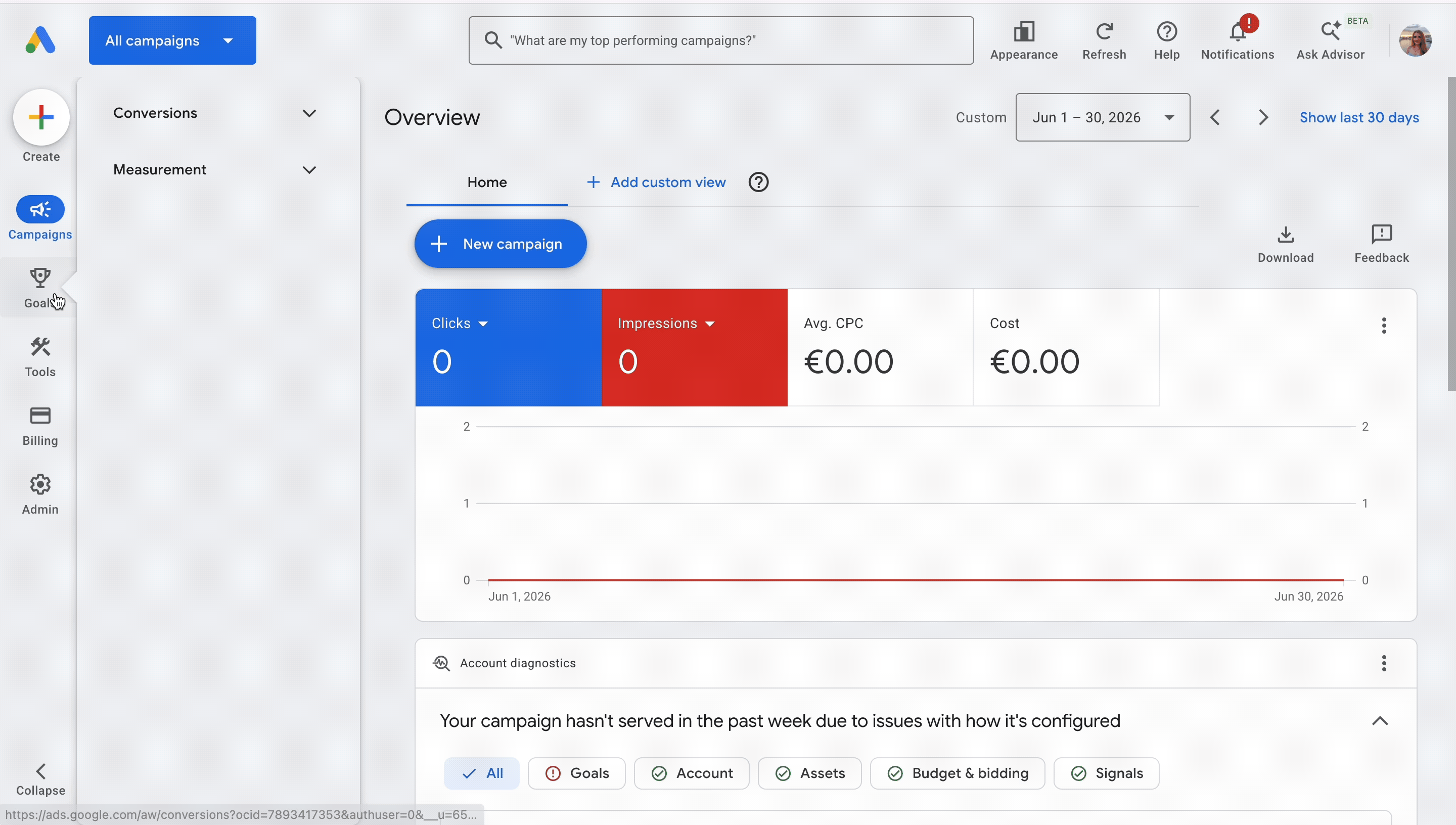Open Campaigns in the sidebar

tap(40, 218)
